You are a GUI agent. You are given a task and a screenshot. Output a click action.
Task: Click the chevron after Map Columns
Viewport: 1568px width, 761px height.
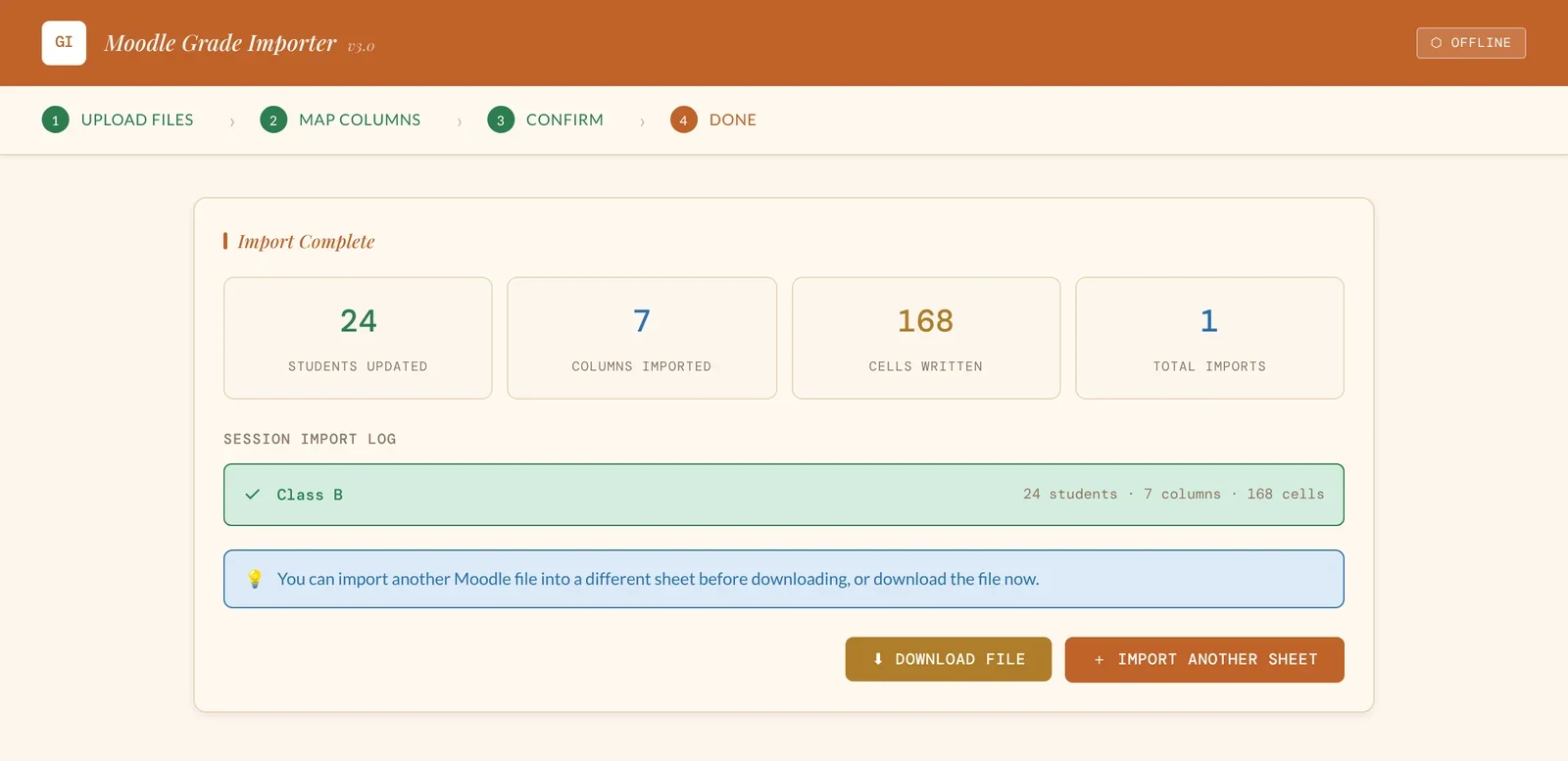point(460,121)
